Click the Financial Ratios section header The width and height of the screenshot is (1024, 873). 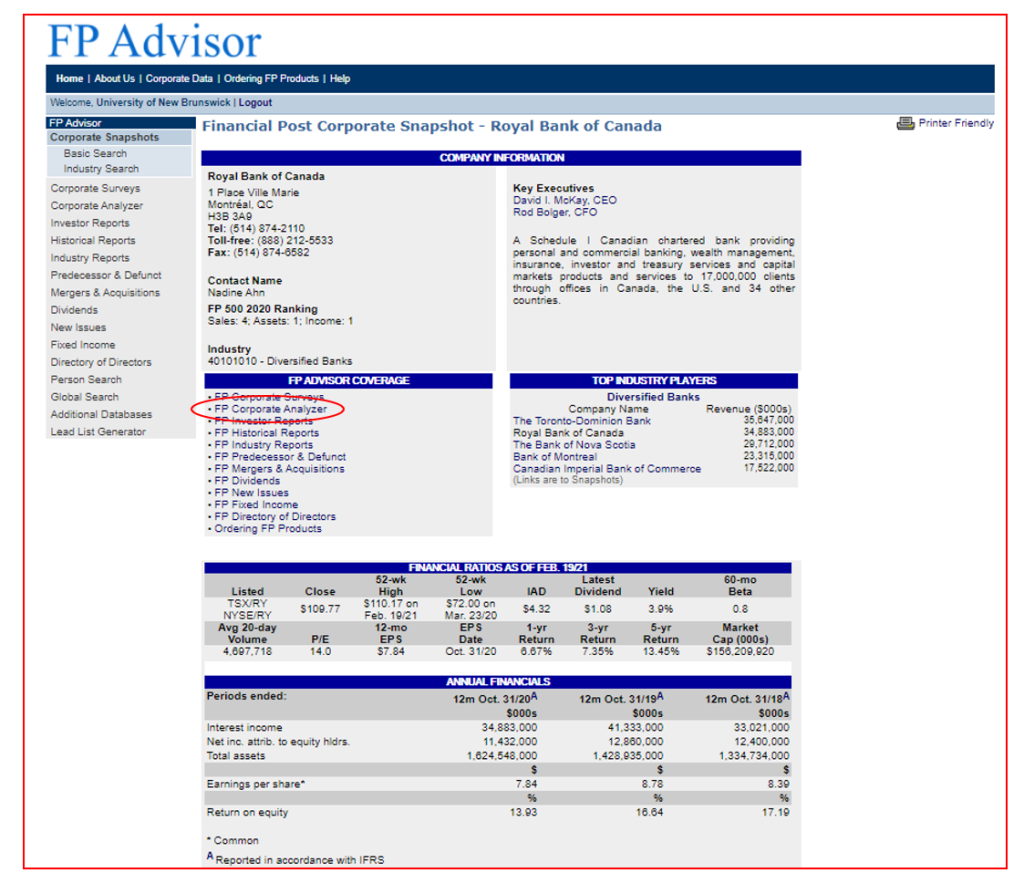[x=498, y=567]
